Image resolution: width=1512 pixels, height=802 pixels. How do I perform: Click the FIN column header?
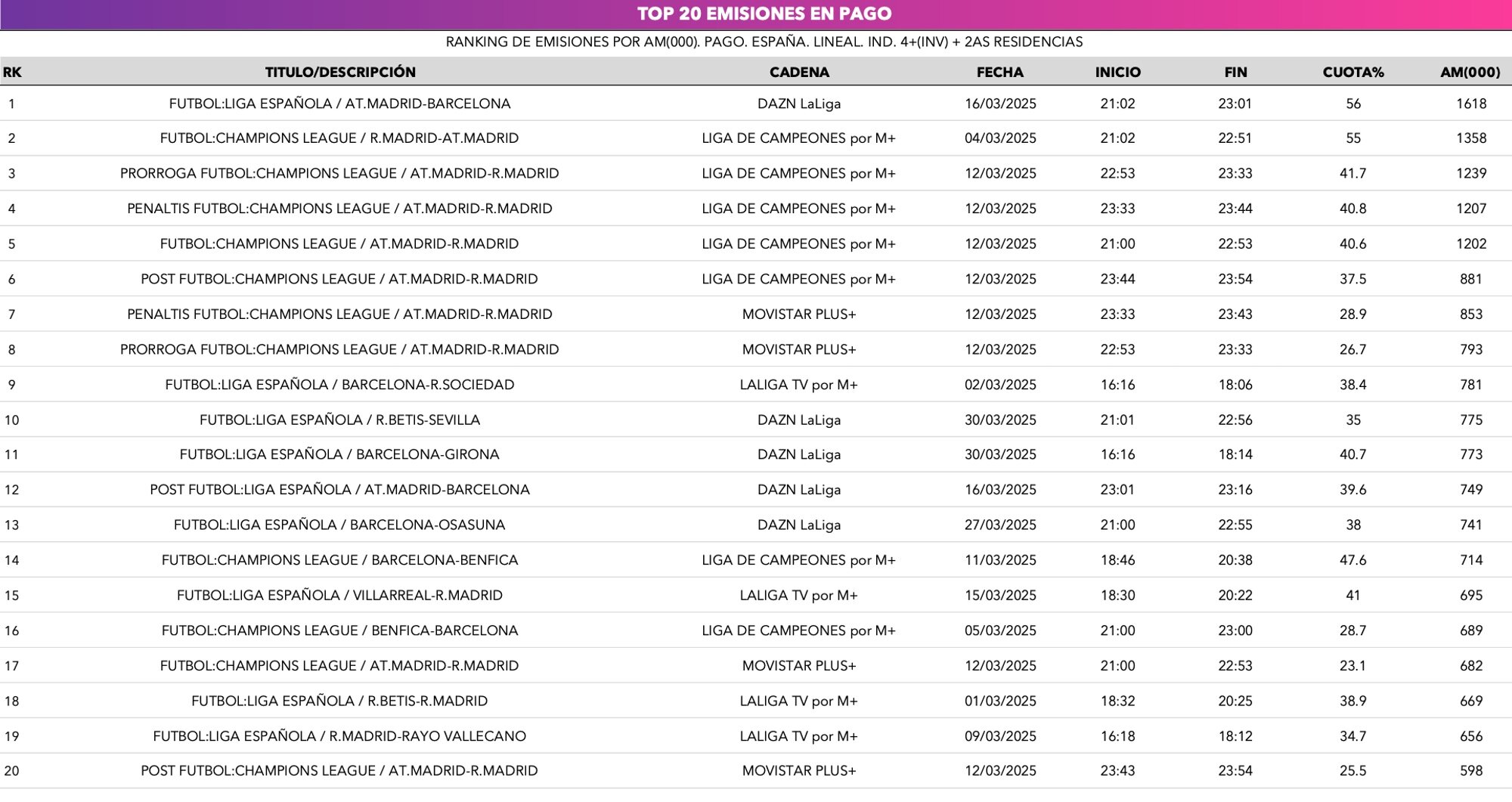point(1235,72)
